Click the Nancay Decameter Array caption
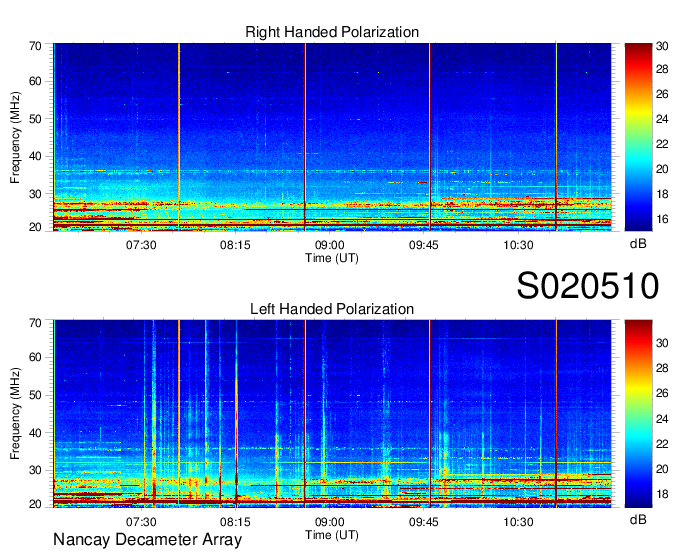The height and width of the screenshot is (552, 680). [x=147, y=539]
